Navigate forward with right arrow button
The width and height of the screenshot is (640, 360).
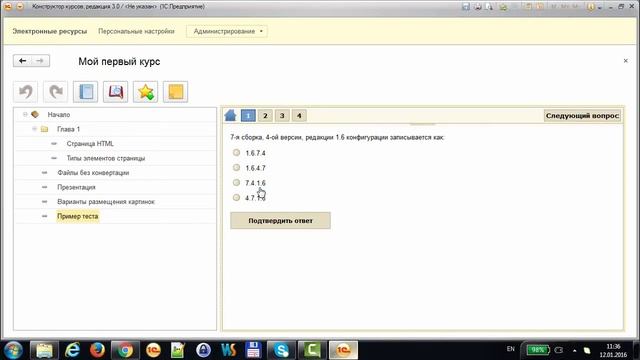[40, 61]
